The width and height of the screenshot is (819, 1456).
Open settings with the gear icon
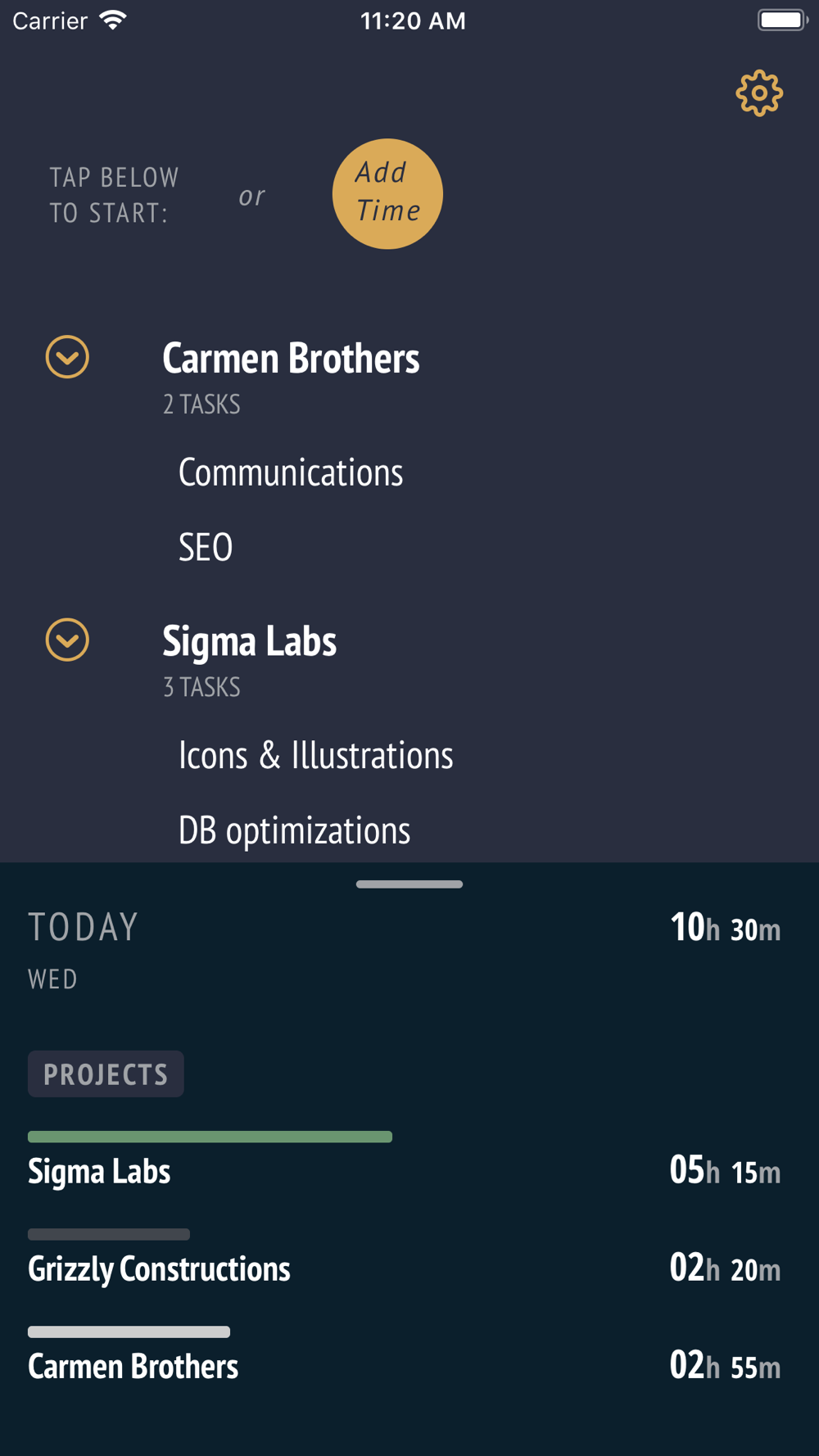click(x=759, y=93)
